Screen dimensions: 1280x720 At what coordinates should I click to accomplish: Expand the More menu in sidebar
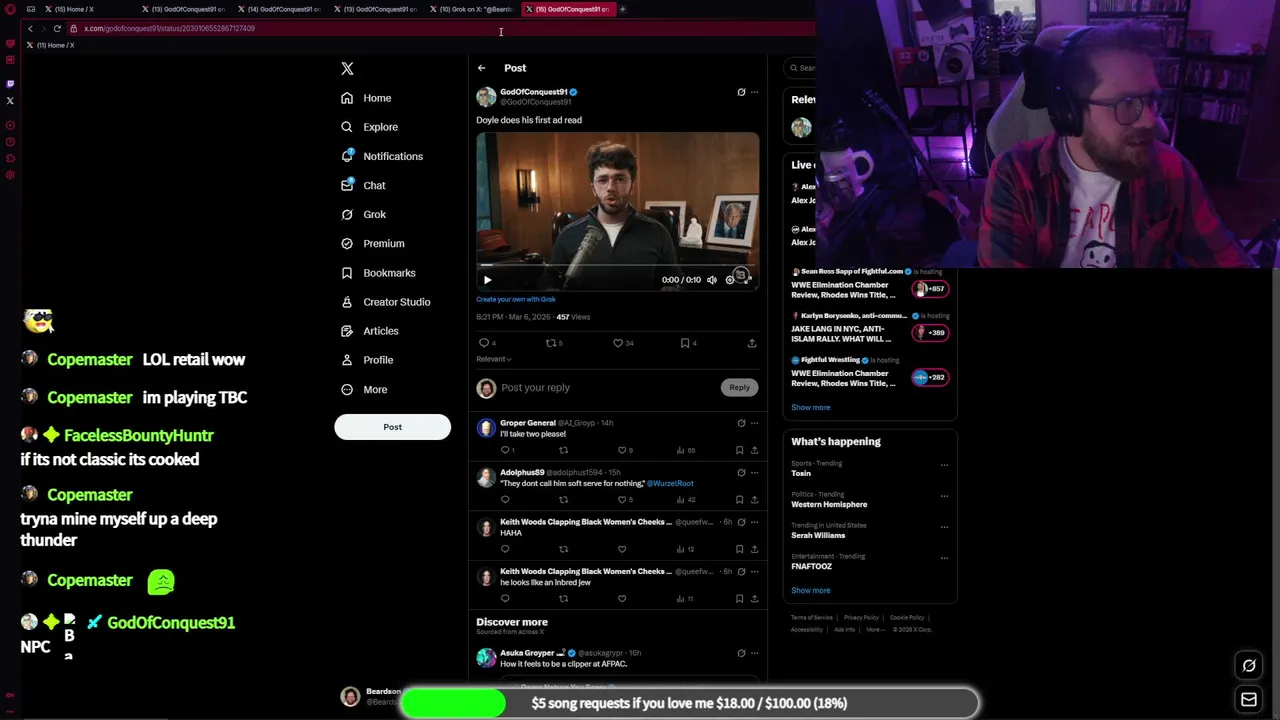click(364, 389)
